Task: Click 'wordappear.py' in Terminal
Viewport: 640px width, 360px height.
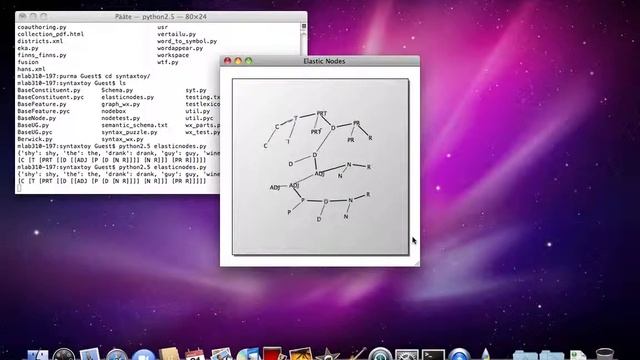Action: pos(180,48)
